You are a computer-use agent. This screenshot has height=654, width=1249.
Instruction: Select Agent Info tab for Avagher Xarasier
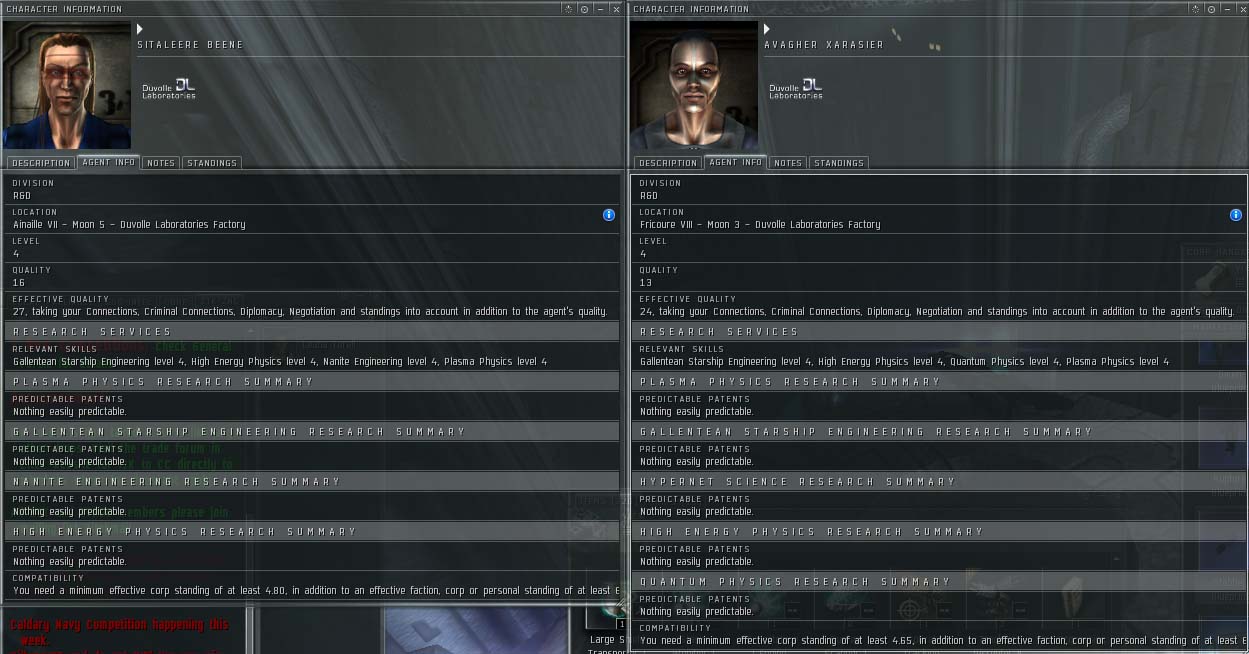[735, 162]
